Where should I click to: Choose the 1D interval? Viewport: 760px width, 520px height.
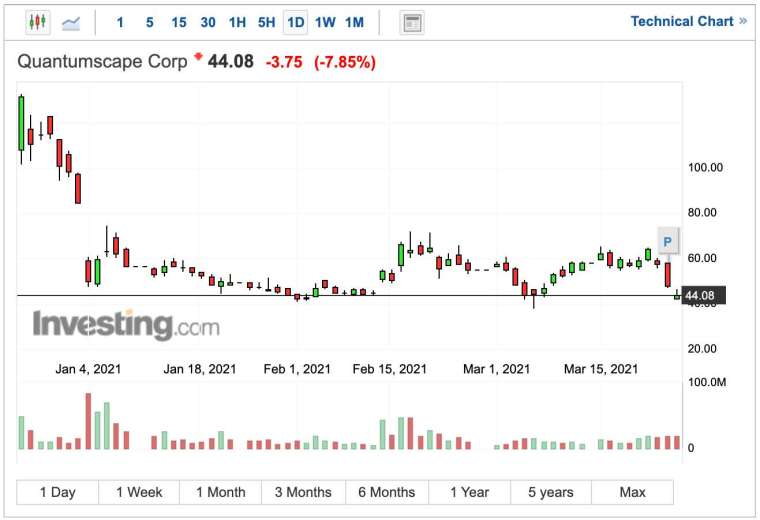coord(296,22)
